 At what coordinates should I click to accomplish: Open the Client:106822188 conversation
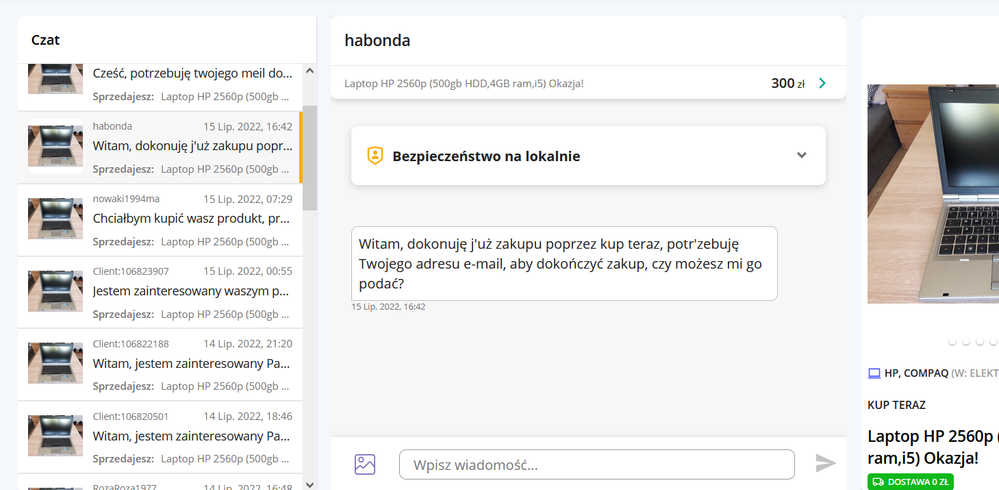tap(159, 365)
